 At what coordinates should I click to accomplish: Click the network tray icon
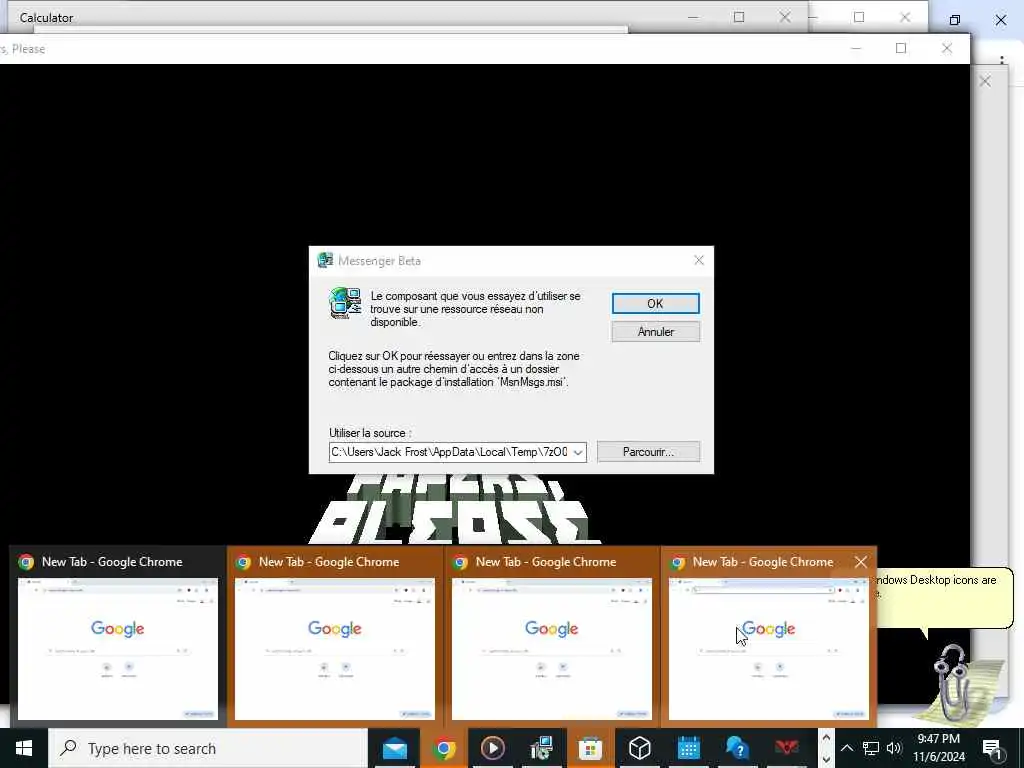pyautogui.click(x=871, y=748)
